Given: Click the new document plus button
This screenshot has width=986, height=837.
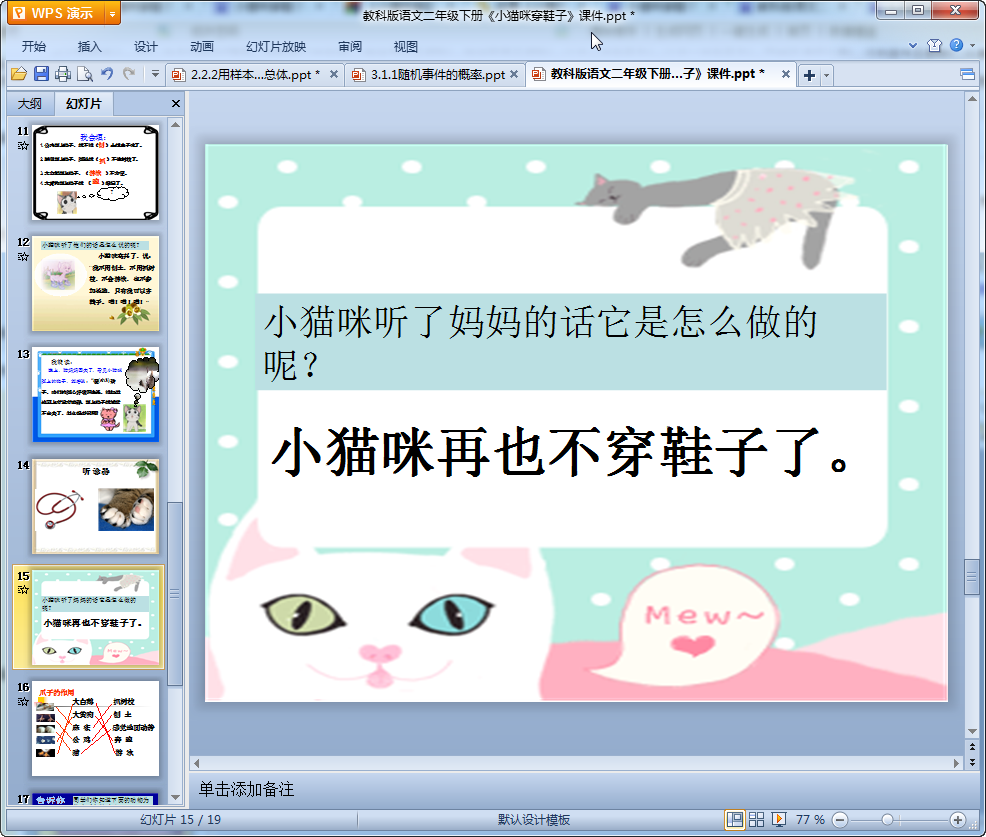Looking at the screenshot, I should 809,75.
